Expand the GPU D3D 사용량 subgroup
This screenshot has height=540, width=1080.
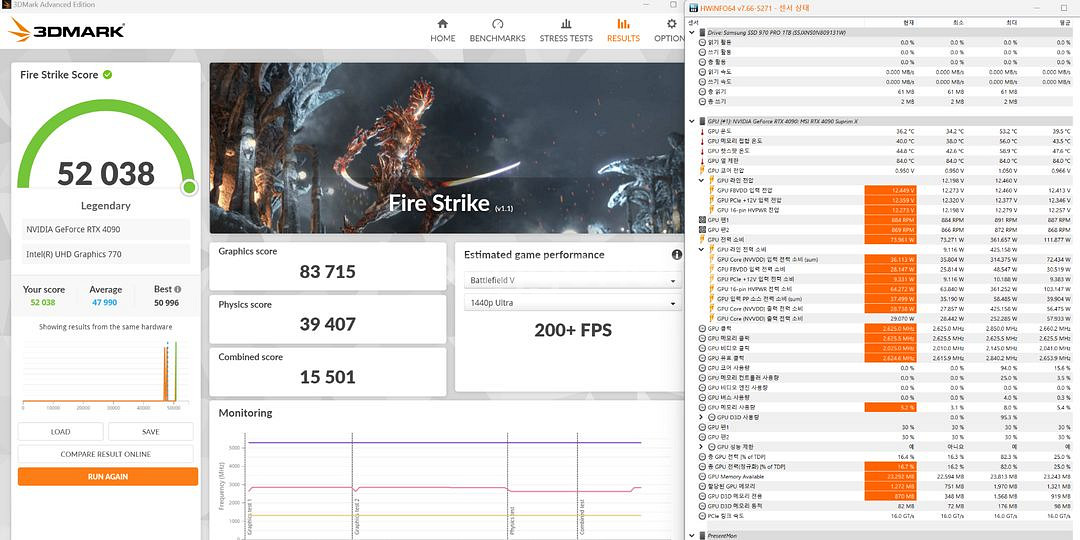tap(702, 417)
